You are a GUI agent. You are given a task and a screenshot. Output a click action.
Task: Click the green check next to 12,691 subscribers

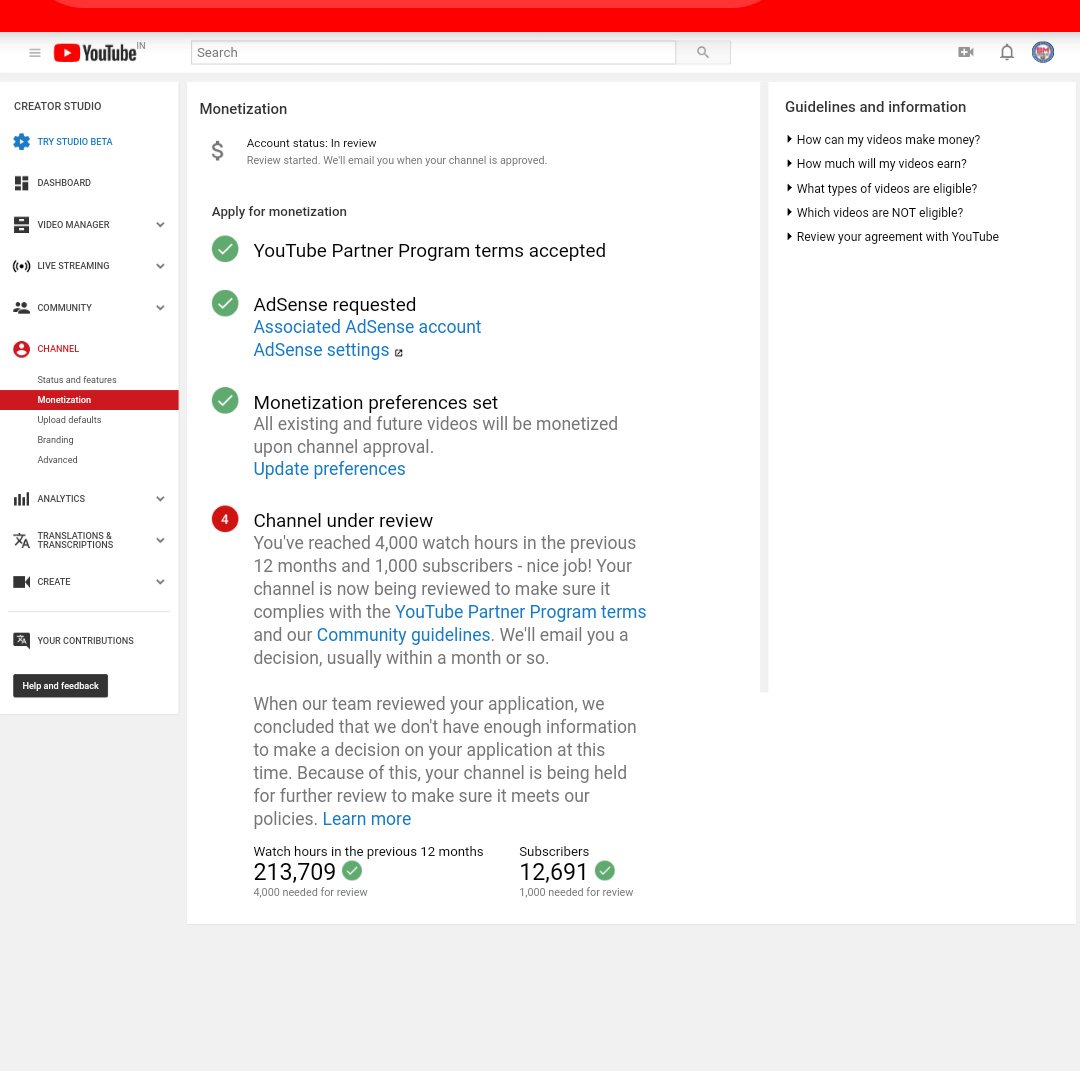click(x=605, y=871)
